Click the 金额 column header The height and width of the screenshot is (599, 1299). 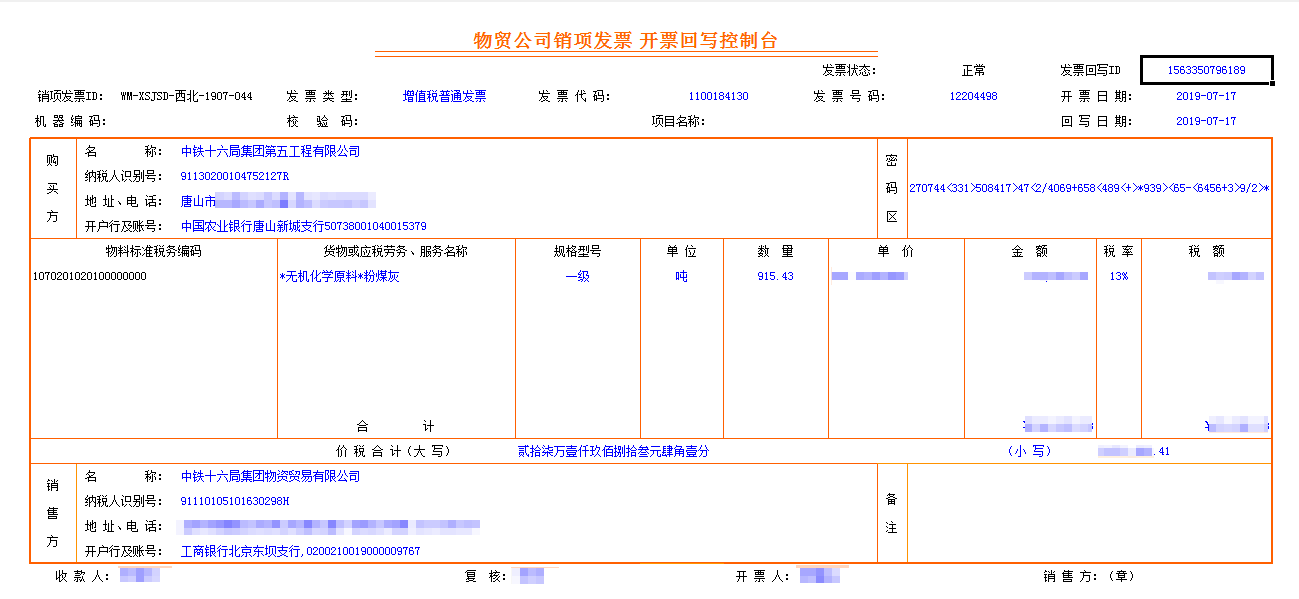point(1030,252)
